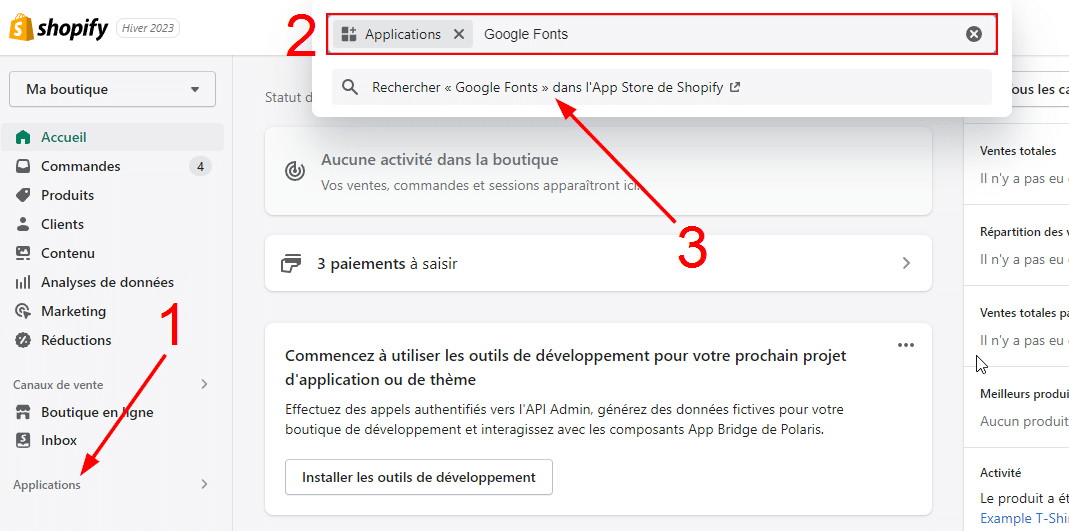Expand the Applications section chevron
1069x531 pixels.
coord(204,484)
